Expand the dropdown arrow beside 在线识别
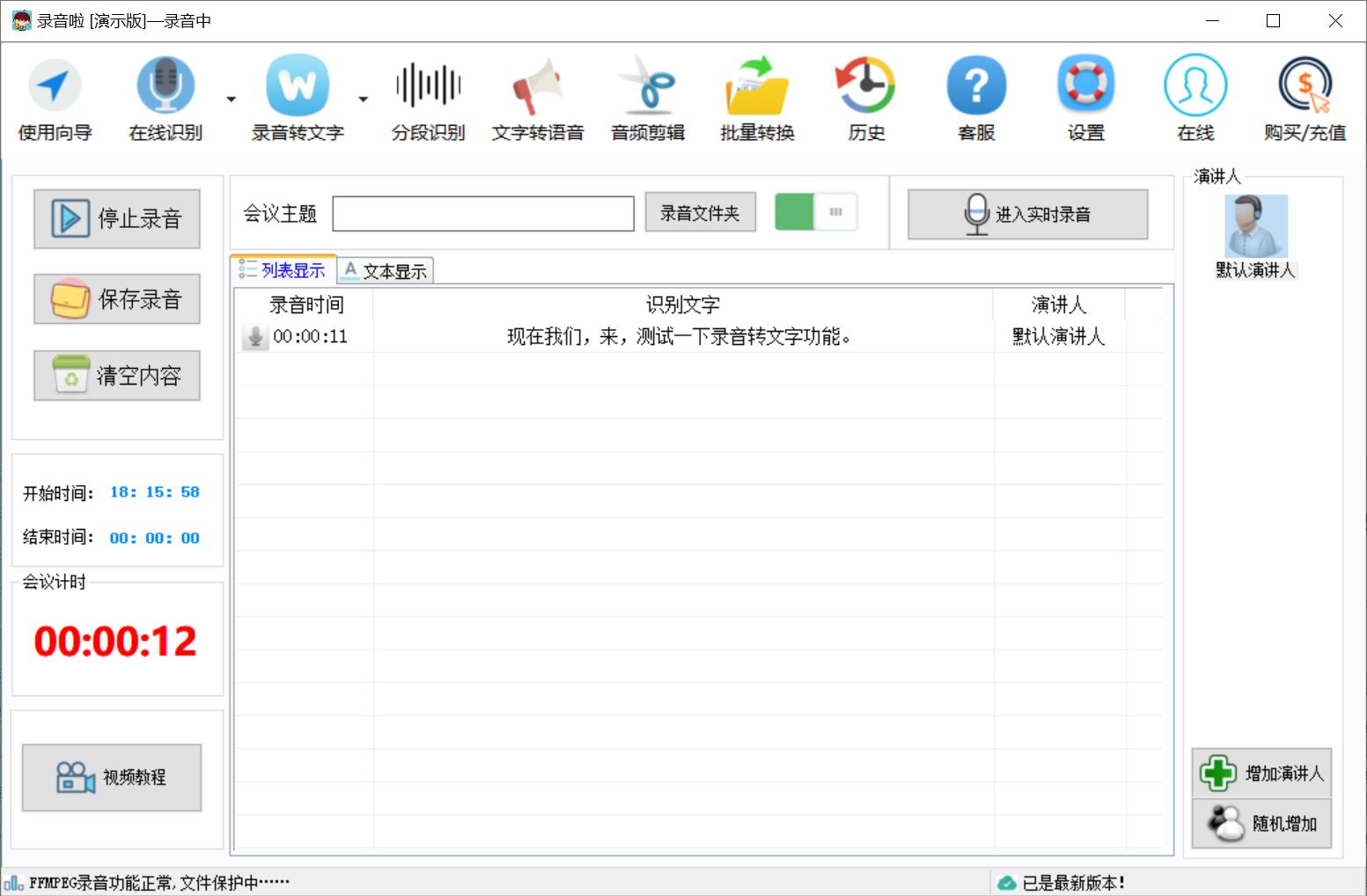 coord(231,99)
